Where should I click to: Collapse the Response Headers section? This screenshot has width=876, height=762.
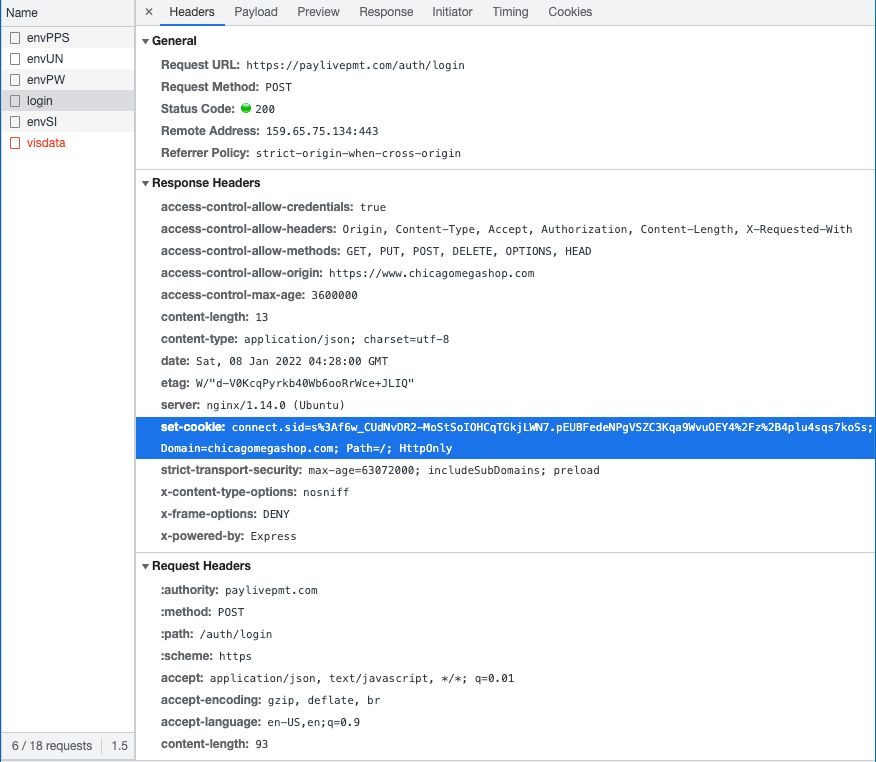coord(145,183)
